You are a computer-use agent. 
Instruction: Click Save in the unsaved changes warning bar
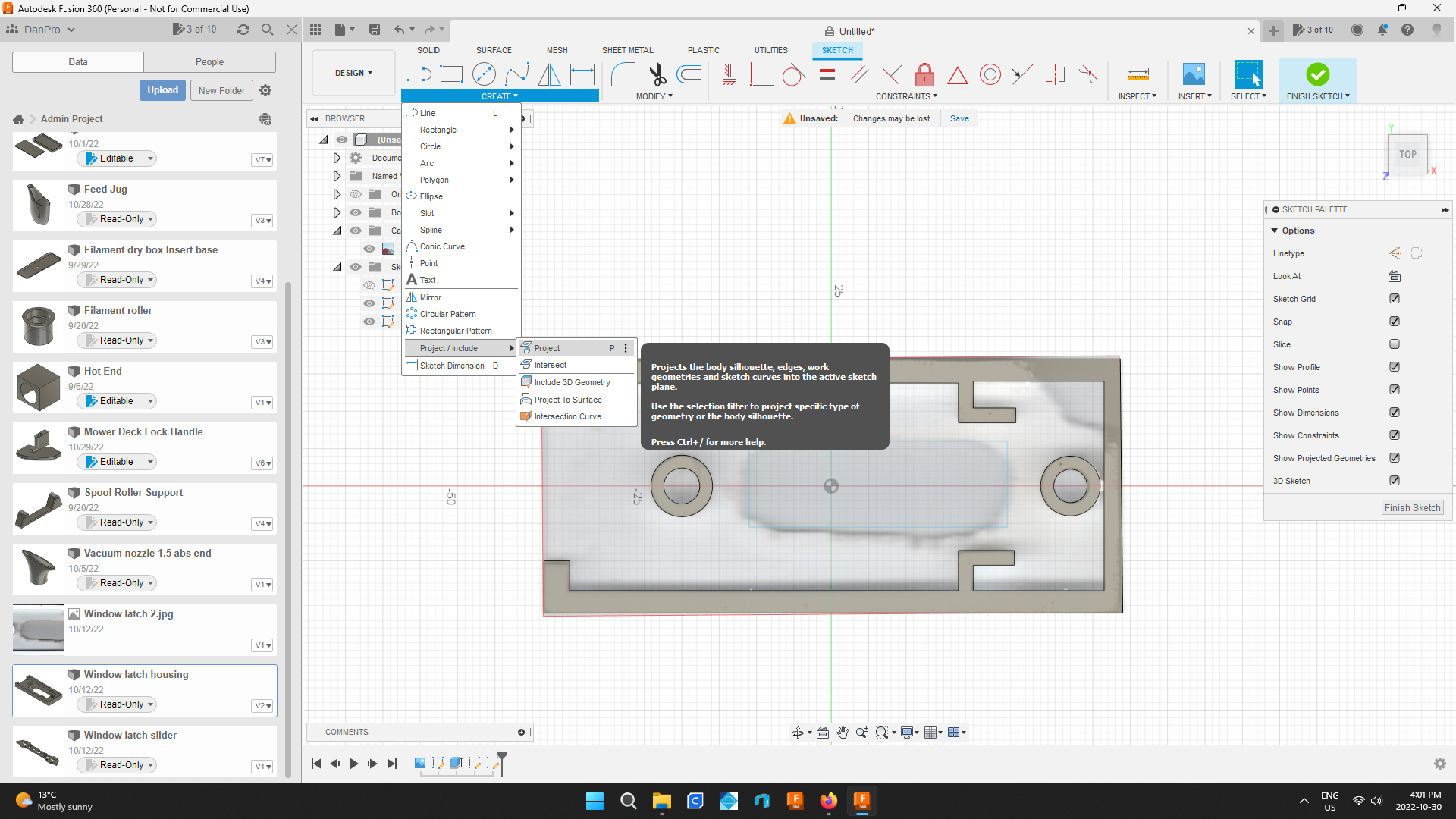[959, 118]
